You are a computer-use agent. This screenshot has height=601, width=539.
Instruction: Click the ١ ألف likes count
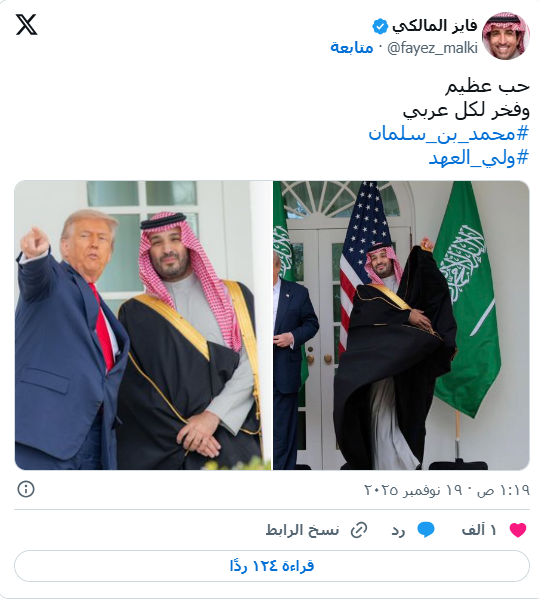pyautogui.click(x=479, y=530)
